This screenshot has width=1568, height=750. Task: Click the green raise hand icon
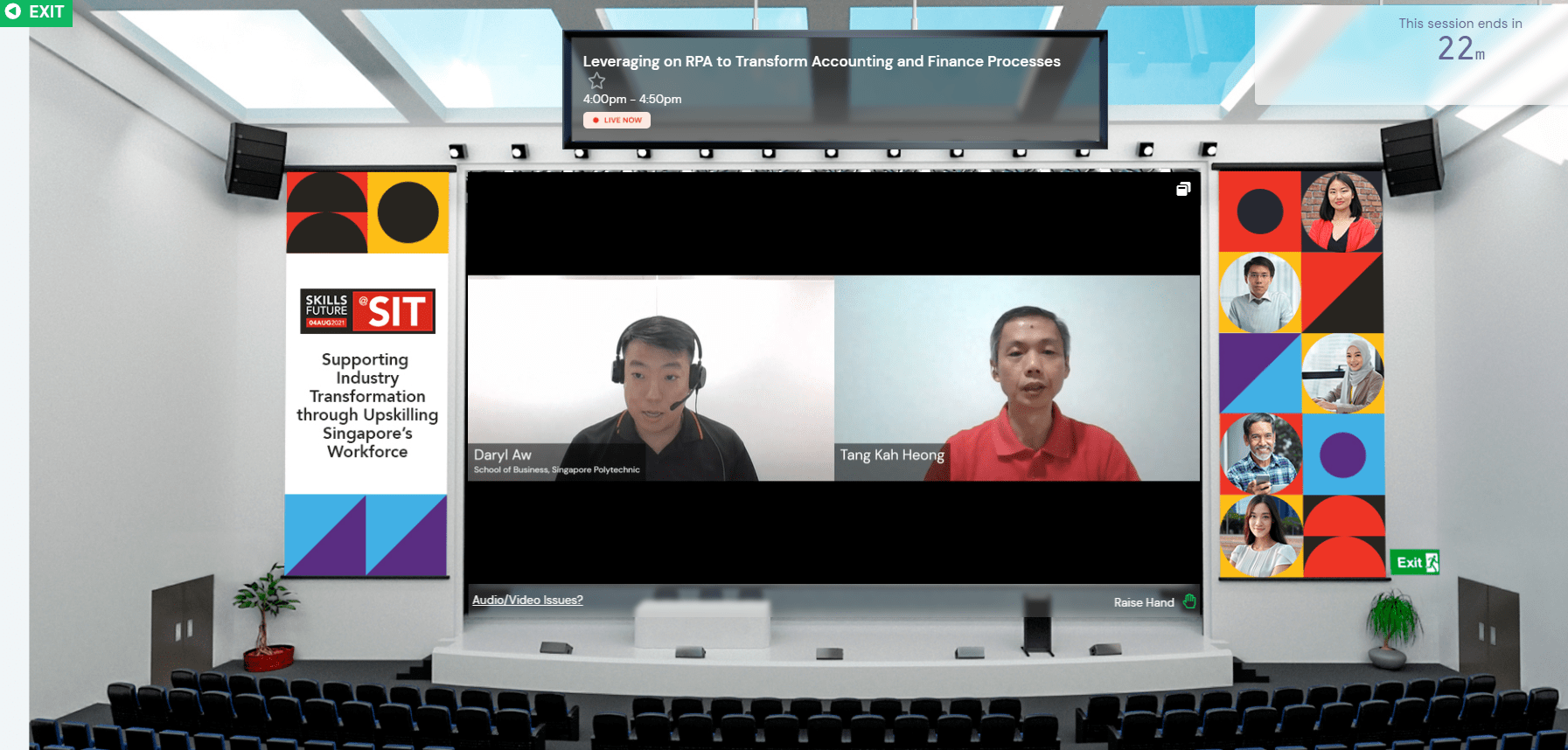(x=1189, y=601)
